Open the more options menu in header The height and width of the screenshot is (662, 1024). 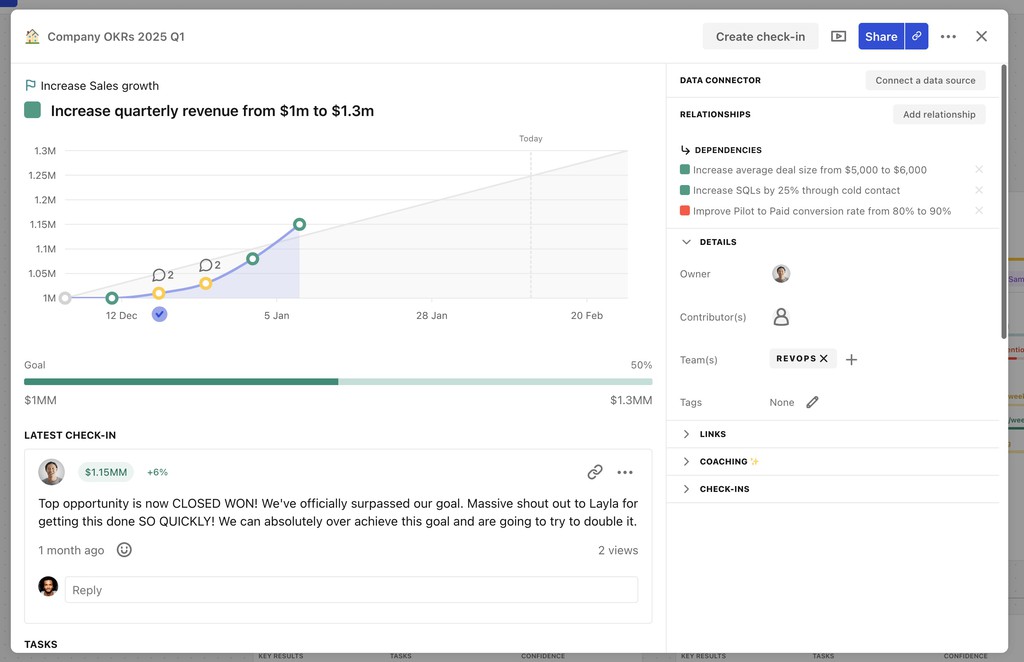[x=948, y=37]
